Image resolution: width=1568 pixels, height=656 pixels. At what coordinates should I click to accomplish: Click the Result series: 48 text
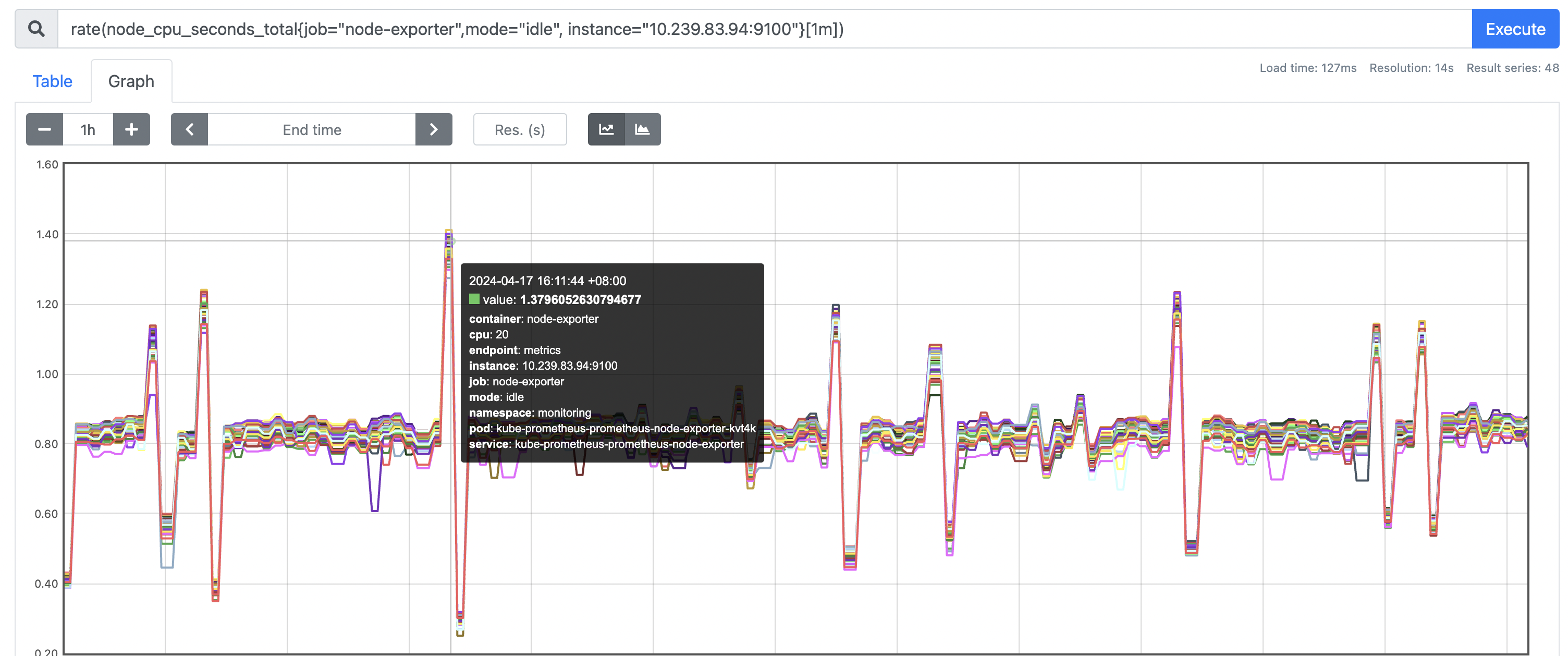coord(1512,68)
